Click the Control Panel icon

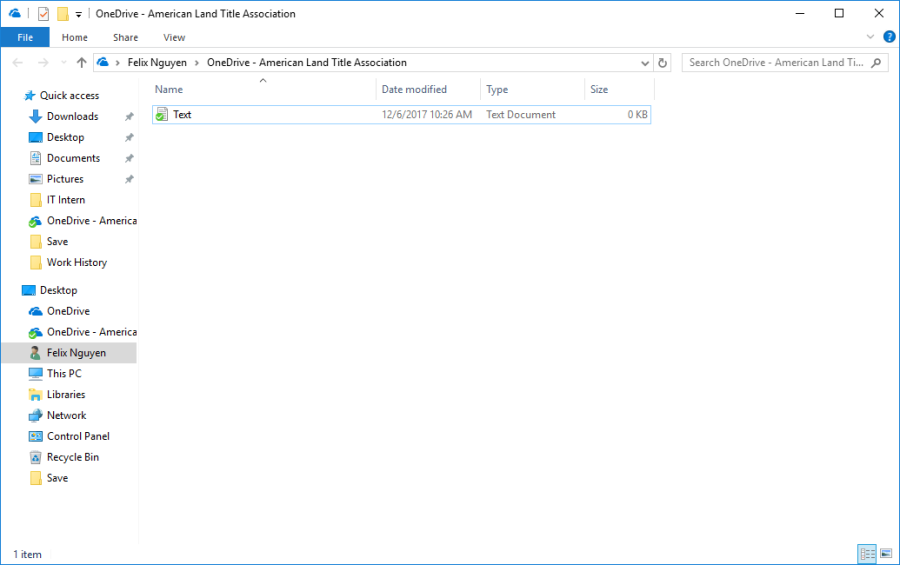[36, 436]
